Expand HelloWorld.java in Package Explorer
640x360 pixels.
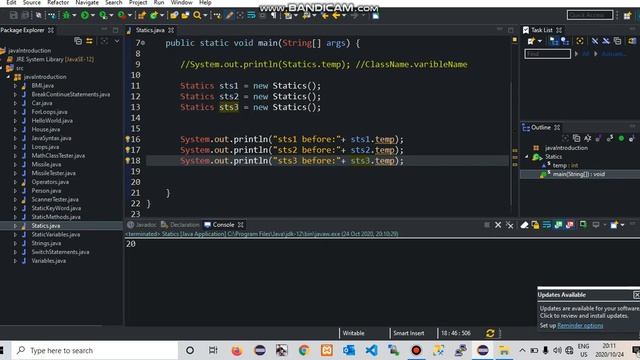click(16, 121)
